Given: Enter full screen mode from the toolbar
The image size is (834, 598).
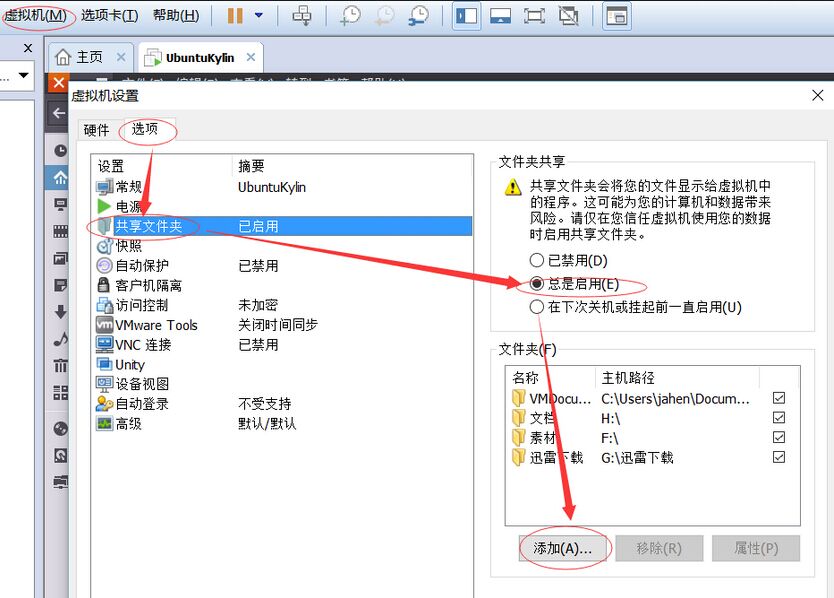Looking at the screenshot, I should (534, 15).
